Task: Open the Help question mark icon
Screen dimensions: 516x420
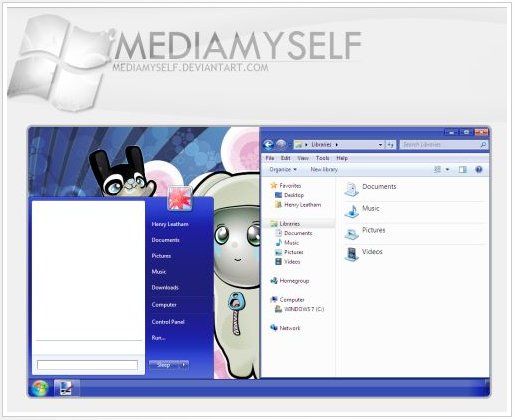Action: coord(479,169)
